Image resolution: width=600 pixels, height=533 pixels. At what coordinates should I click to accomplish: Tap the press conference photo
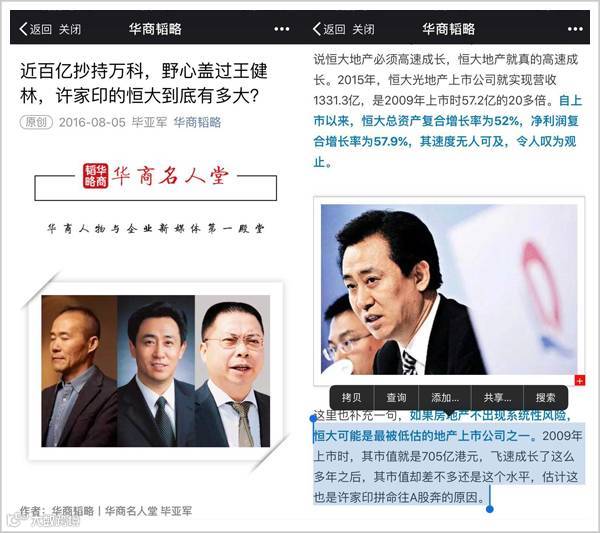(449, 289)
